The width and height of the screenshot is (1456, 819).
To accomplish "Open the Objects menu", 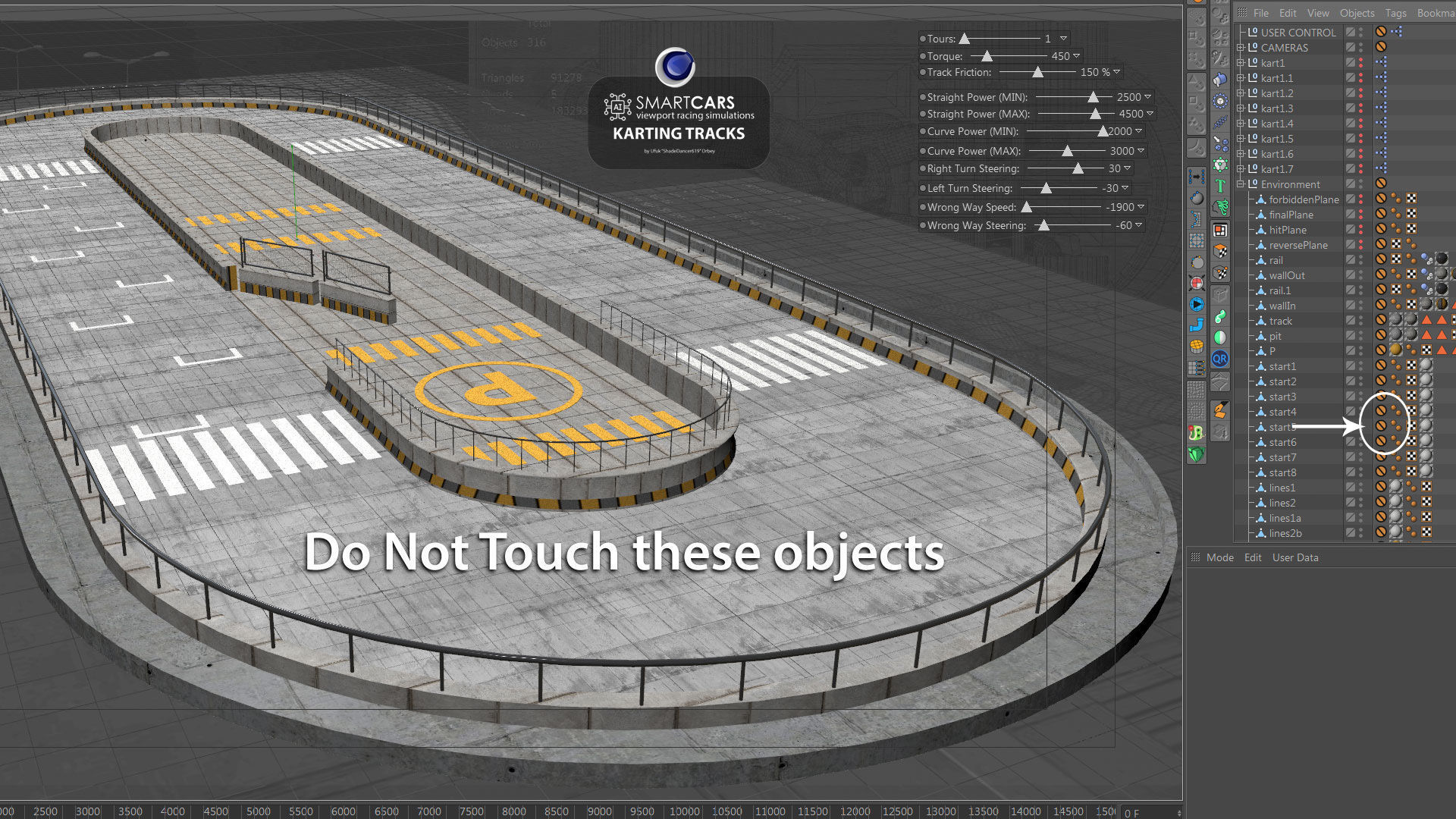I will [1357, 13].
